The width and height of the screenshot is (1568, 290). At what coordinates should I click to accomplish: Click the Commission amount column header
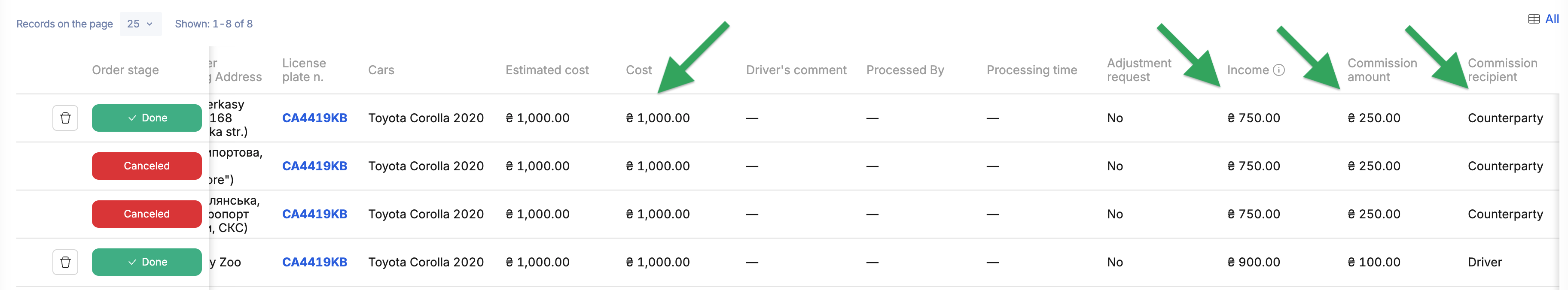[x=1382, y=70]
